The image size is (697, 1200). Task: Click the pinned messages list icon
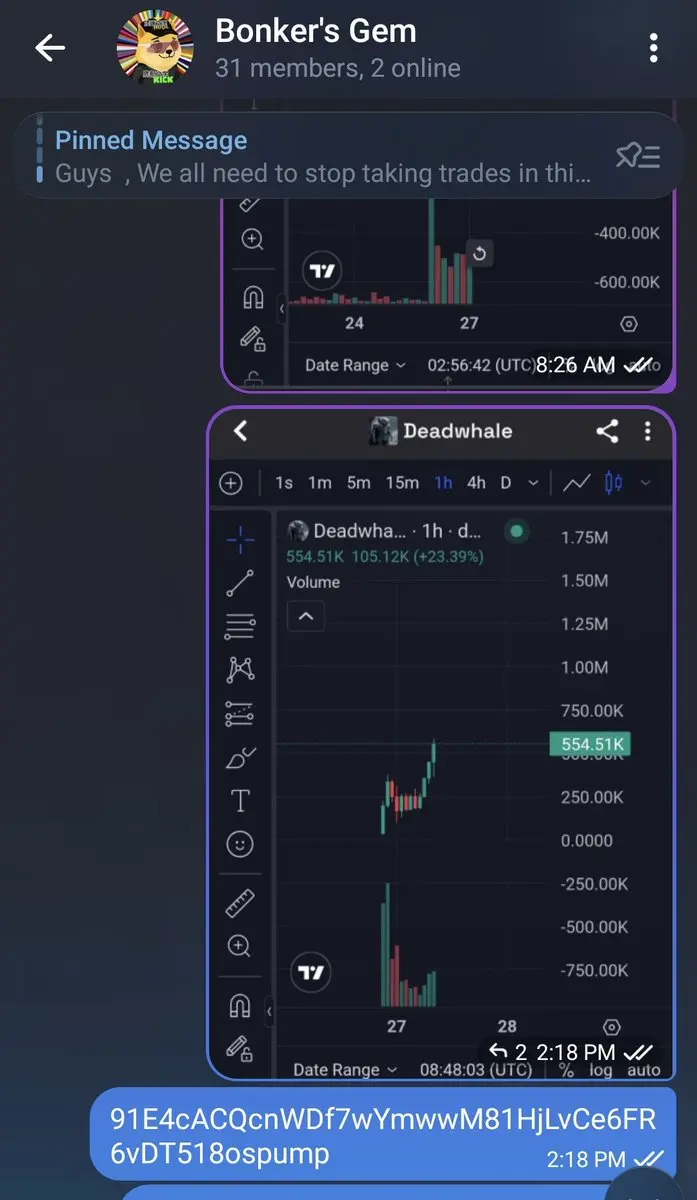pos(638,156)
